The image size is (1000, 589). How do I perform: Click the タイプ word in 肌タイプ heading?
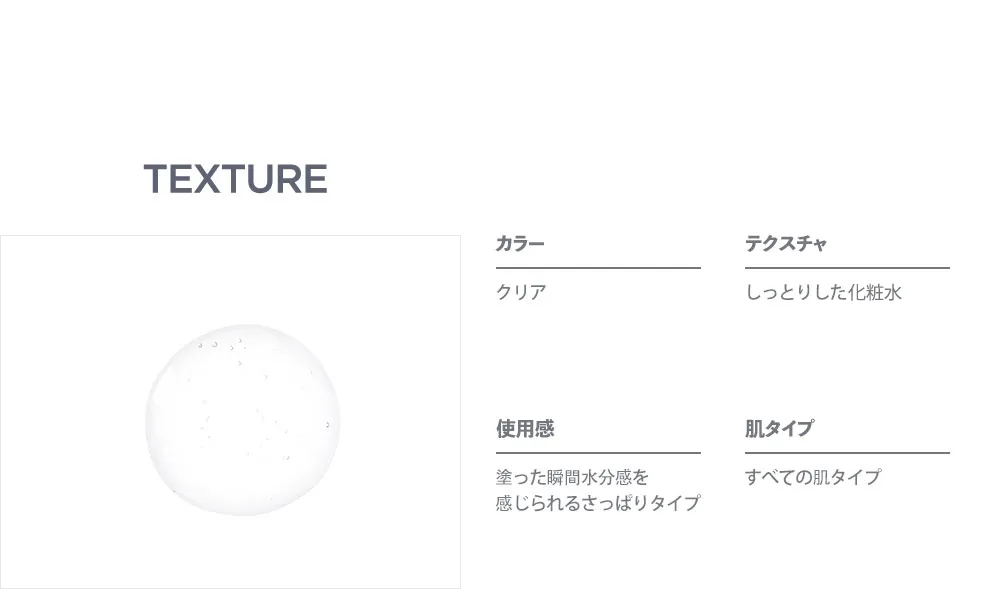[790, 428]
